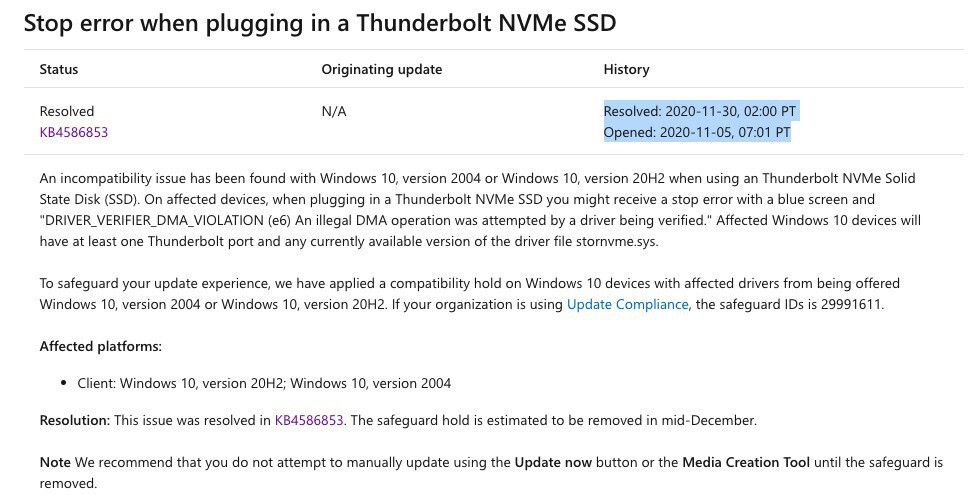977x495 pixels.
Task: Click the Status column header
Action: pos(58,69)
